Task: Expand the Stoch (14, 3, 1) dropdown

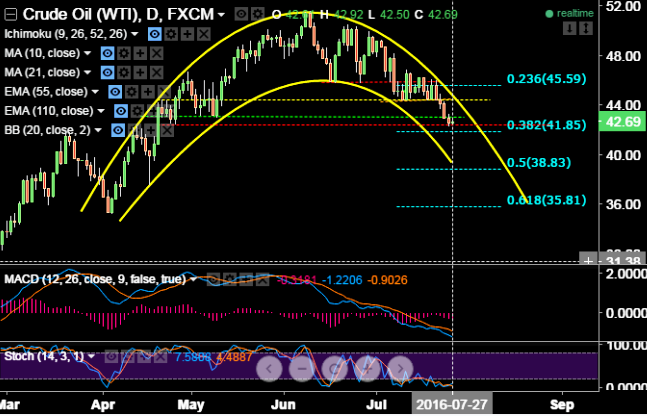Action: (92, 356)
